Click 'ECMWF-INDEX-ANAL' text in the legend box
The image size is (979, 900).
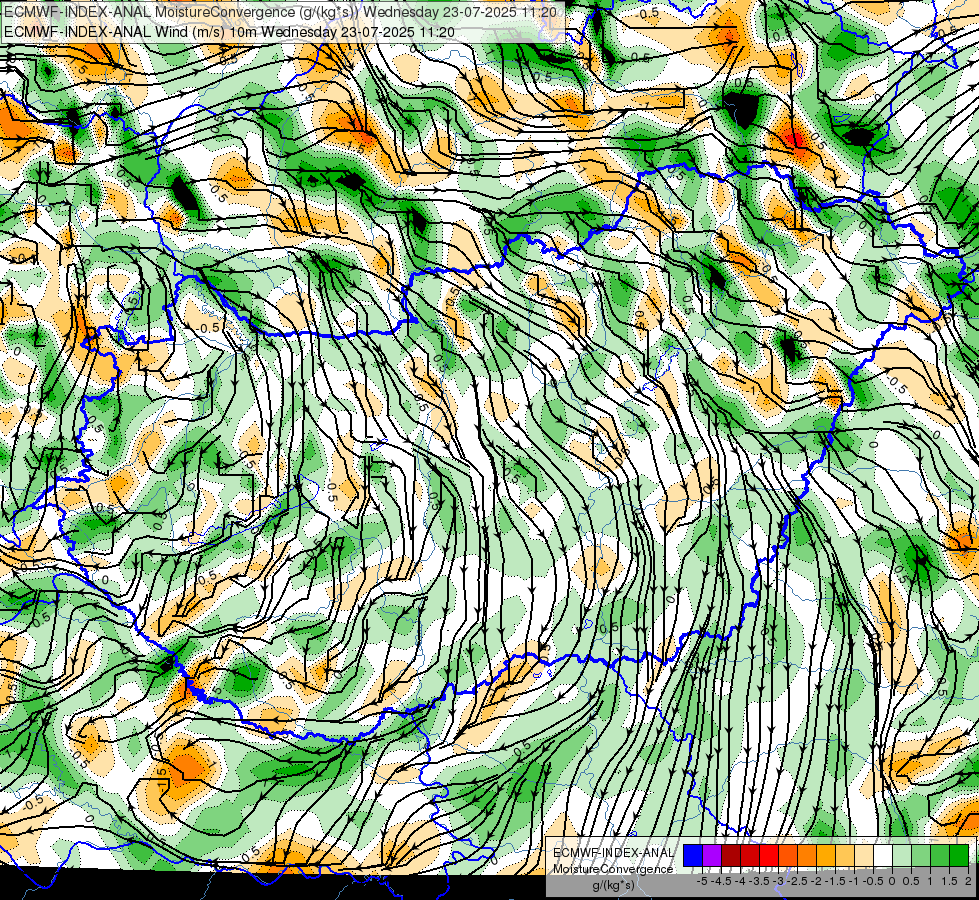click(x=614, y=853)
